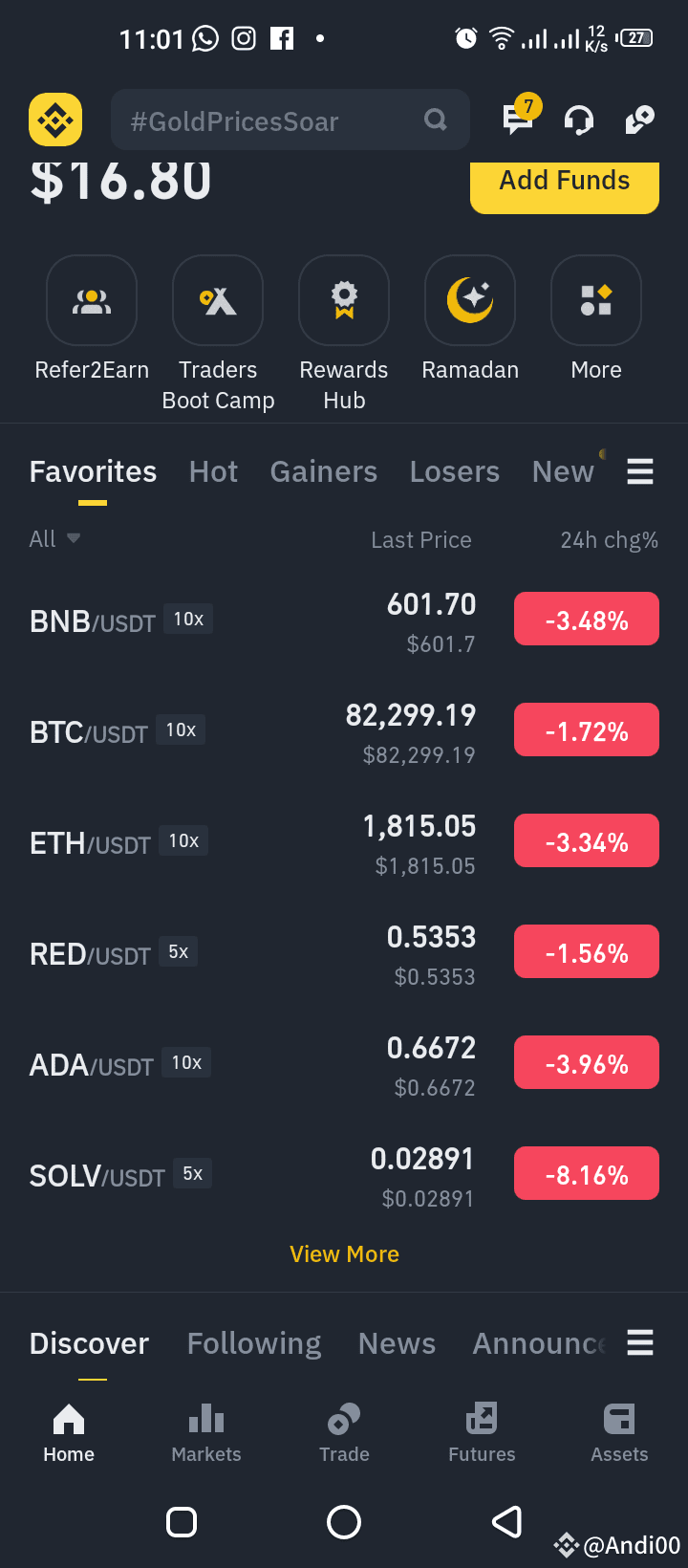Open the View More link

(344, 1253)
